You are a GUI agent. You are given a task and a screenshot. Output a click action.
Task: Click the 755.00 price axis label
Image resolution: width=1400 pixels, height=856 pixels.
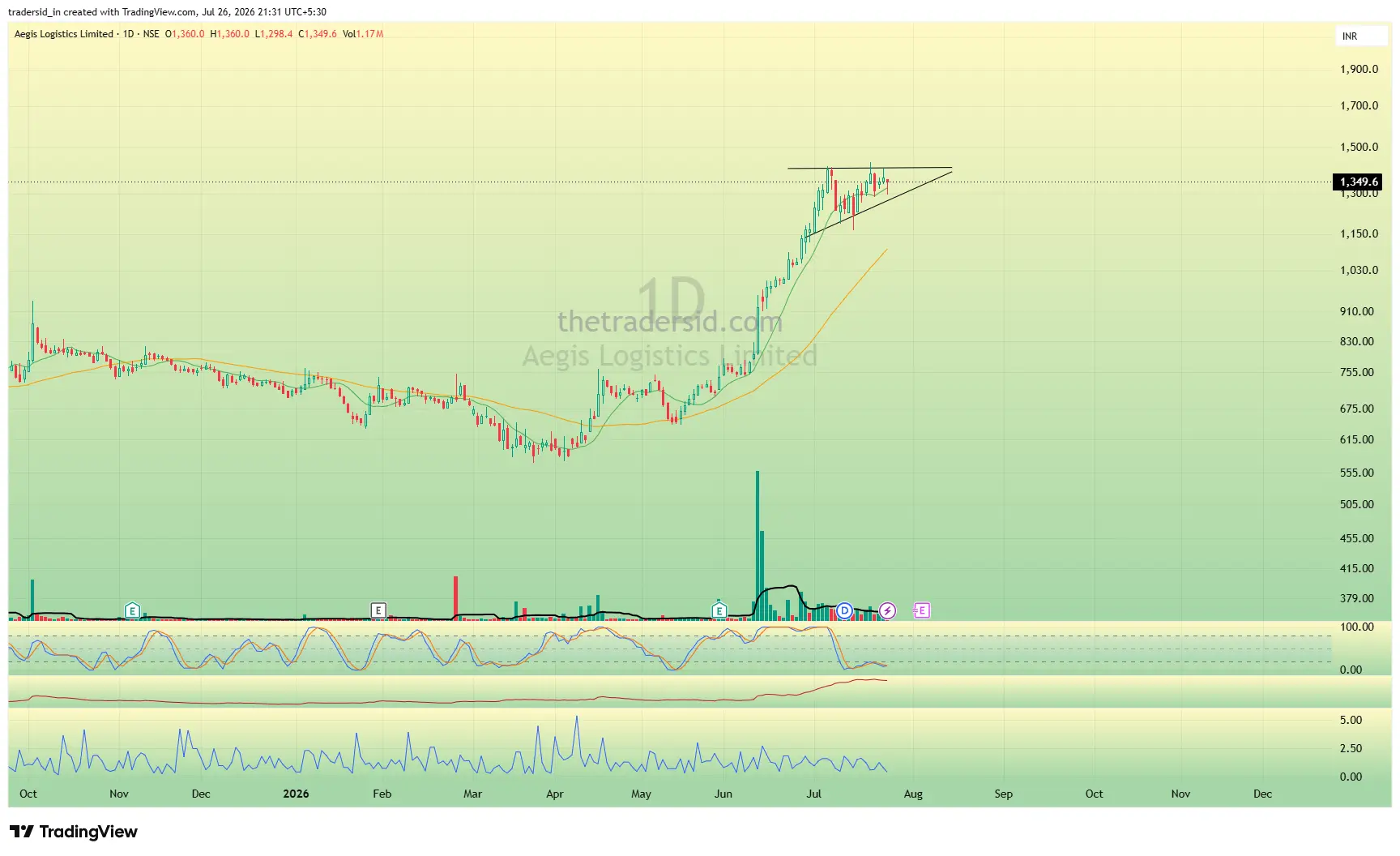pos(1357,372)
